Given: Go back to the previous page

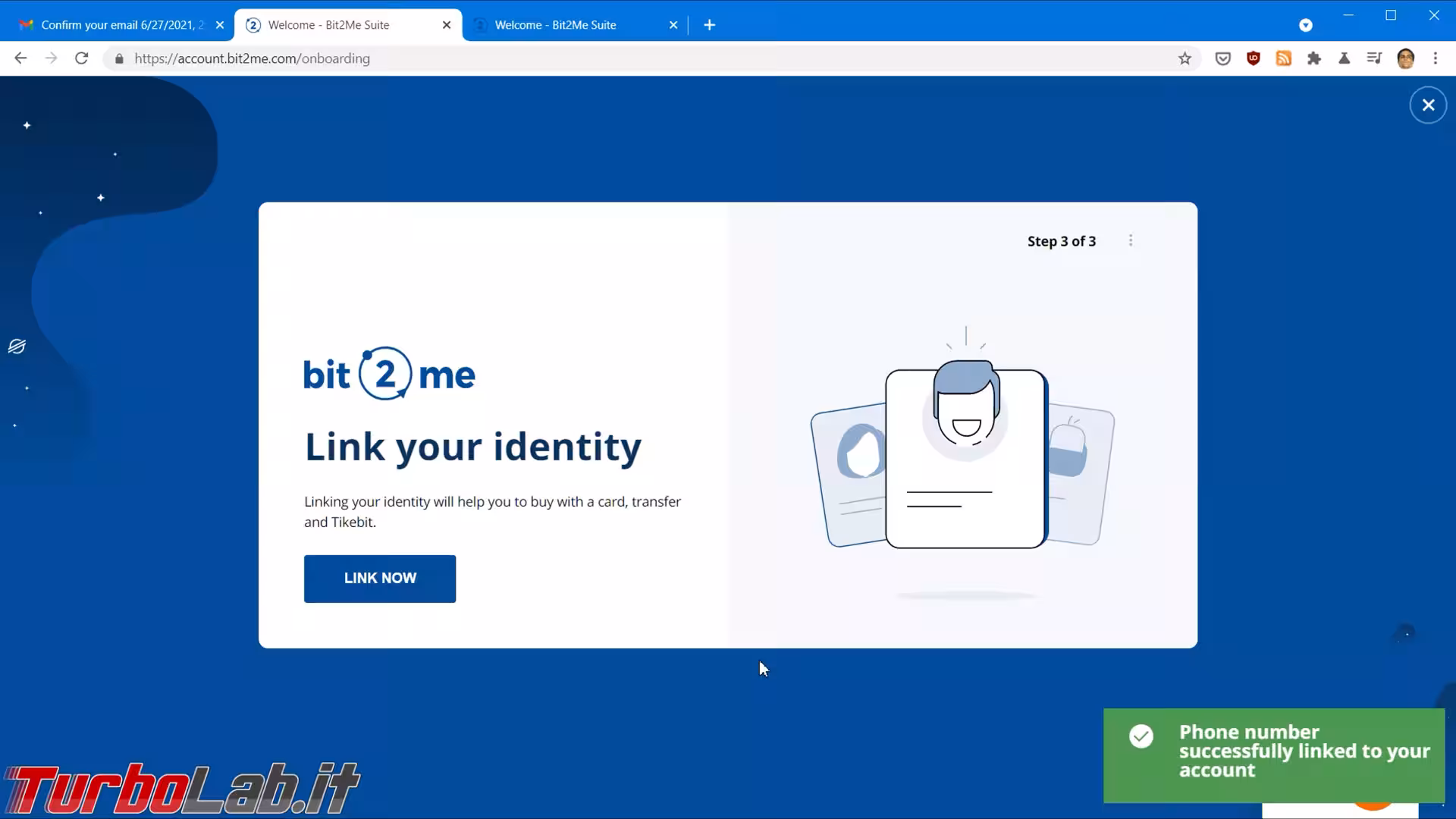Looking at the screenshot, I should pyautogui.click(x=20, y=58).
